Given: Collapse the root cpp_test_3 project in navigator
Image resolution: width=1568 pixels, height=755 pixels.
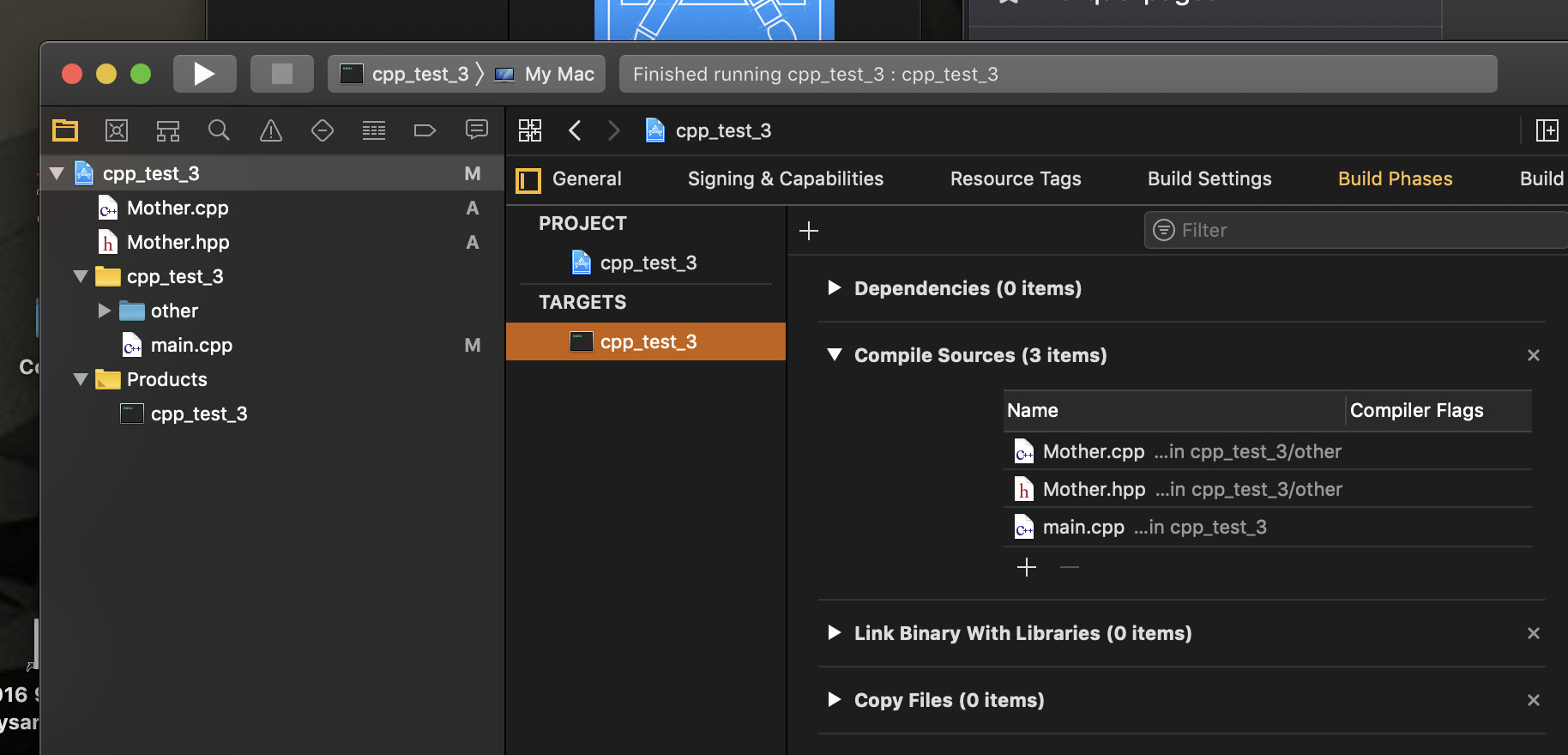Looking at the screenshot, I should (57, 173).
